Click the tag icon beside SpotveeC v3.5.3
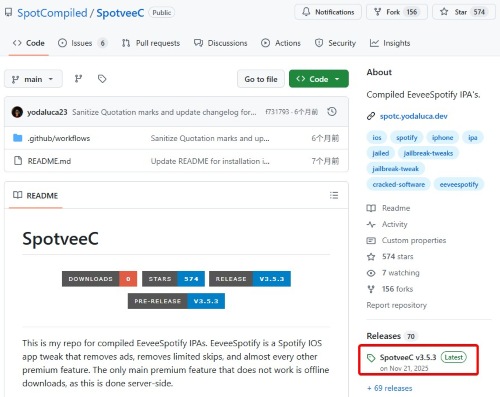500x397 pixels. click(x=371, y=358)
